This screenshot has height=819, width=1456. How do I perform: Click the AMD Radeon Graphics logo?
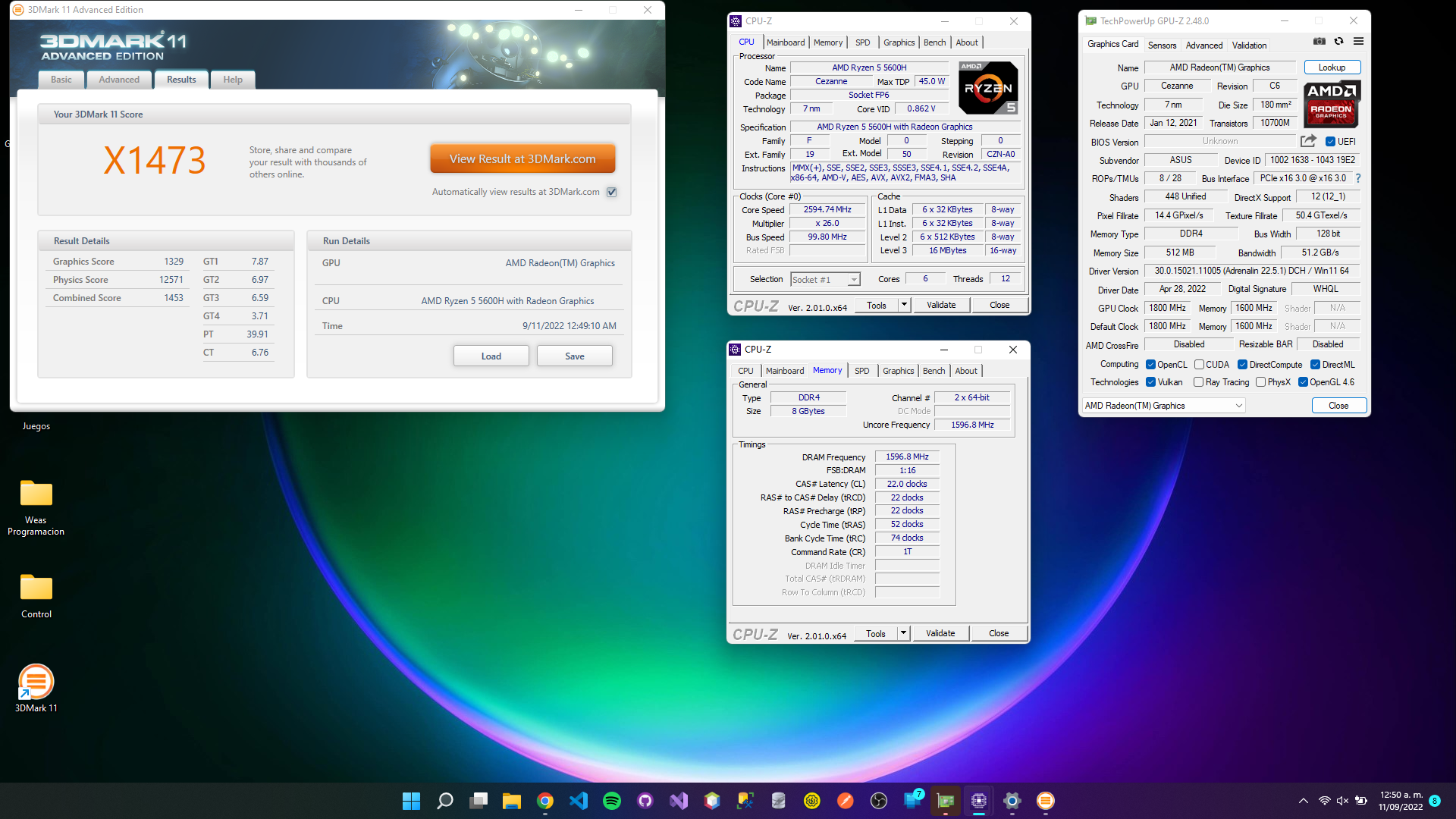pos(1332,105)
